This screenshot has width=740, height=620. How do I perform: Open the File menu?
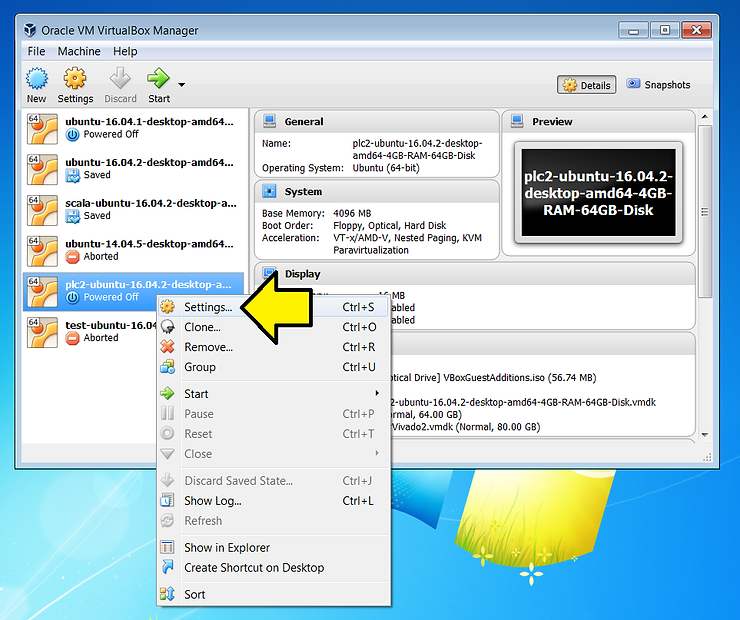pos(36,51)
